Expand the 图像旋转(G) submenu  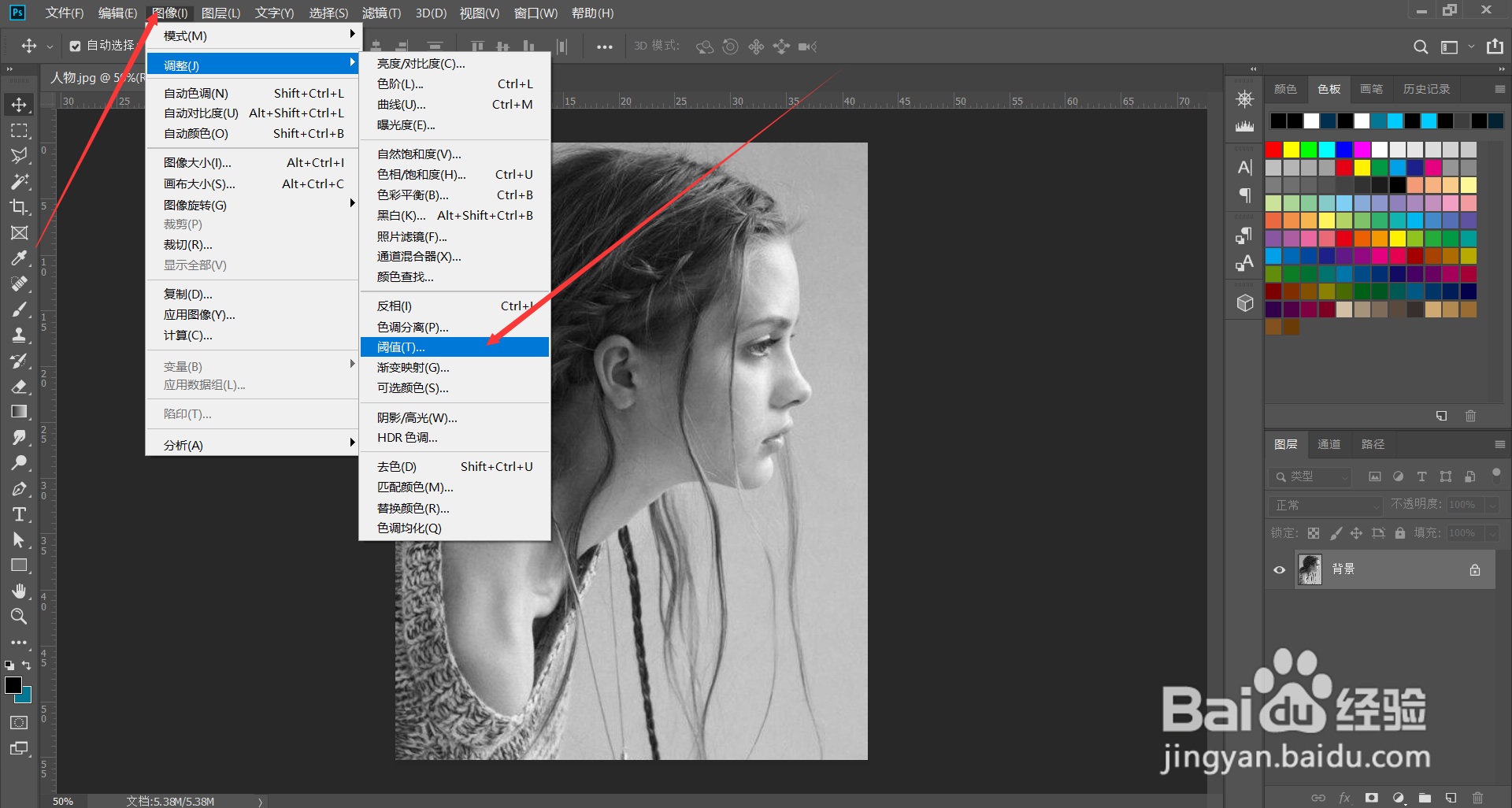253,205
